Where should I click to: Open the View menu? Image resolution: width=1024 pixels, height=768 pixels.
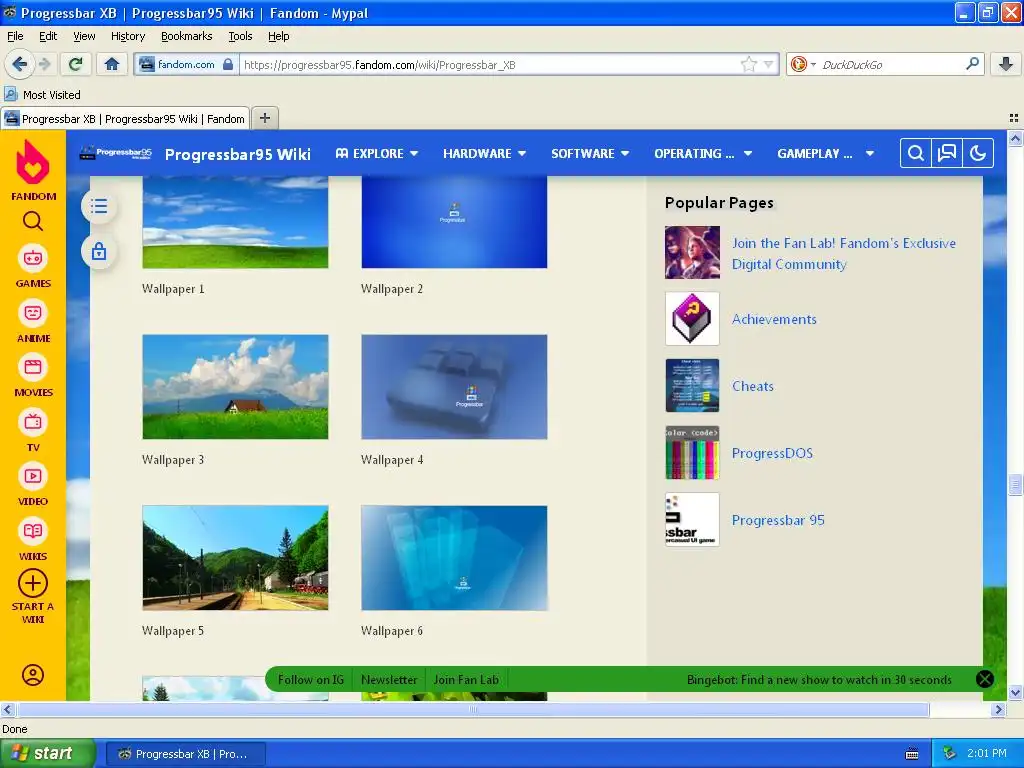click(84, 36)
